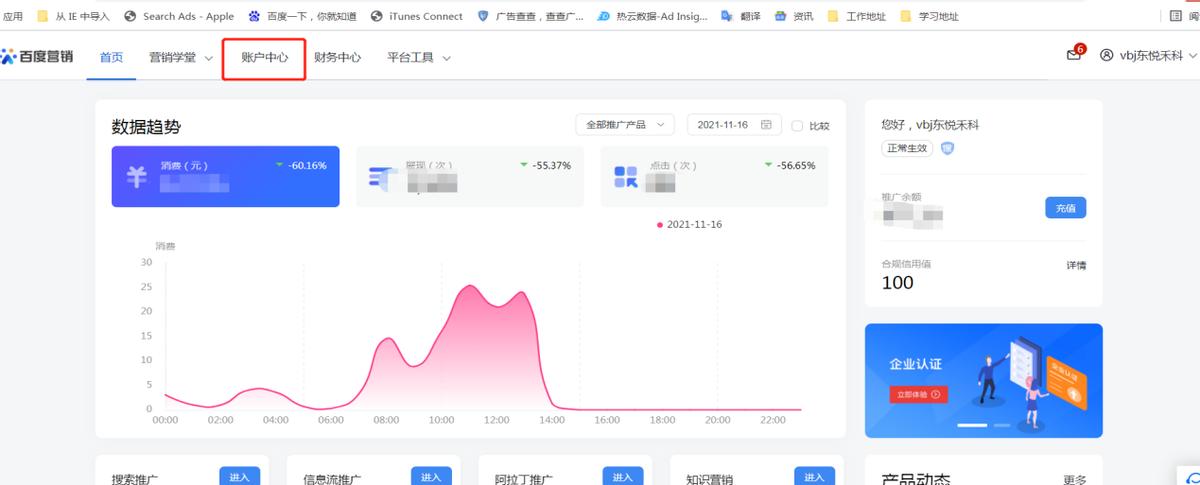Open the 2021-11-16 date picker field
The image size is (1200, 485).
click(734, 125)
